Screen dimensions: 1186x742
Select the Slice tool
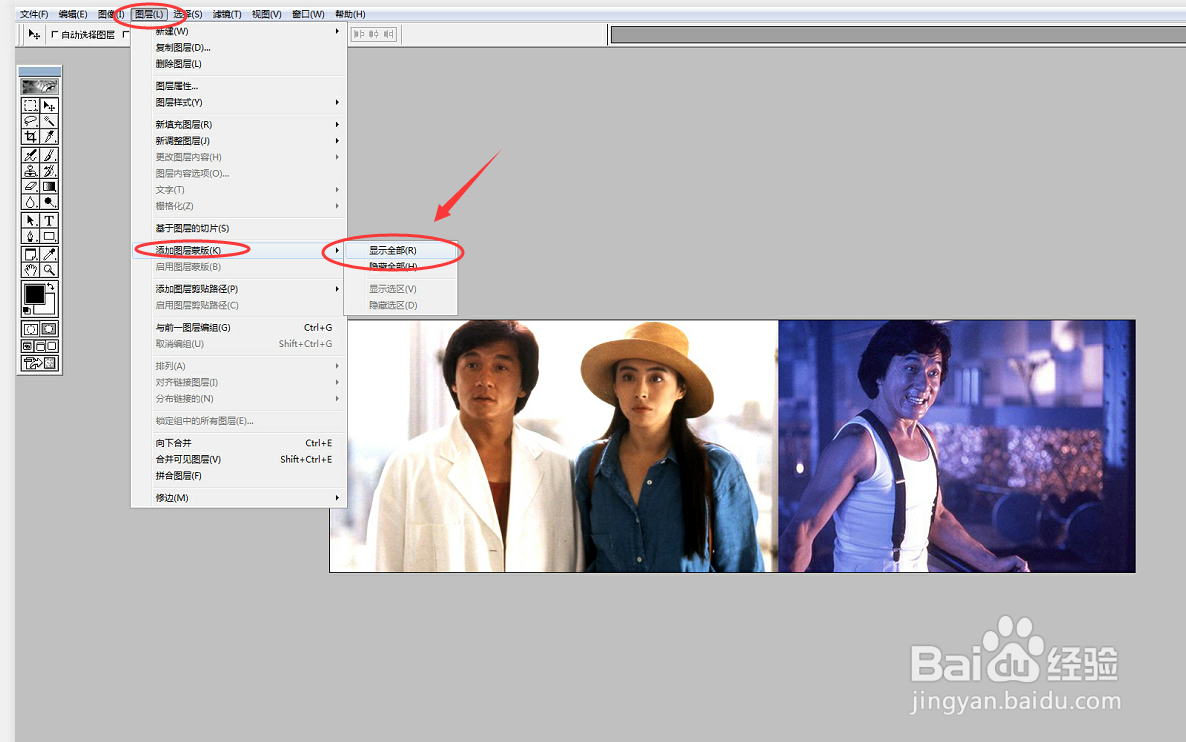point(49,137)
